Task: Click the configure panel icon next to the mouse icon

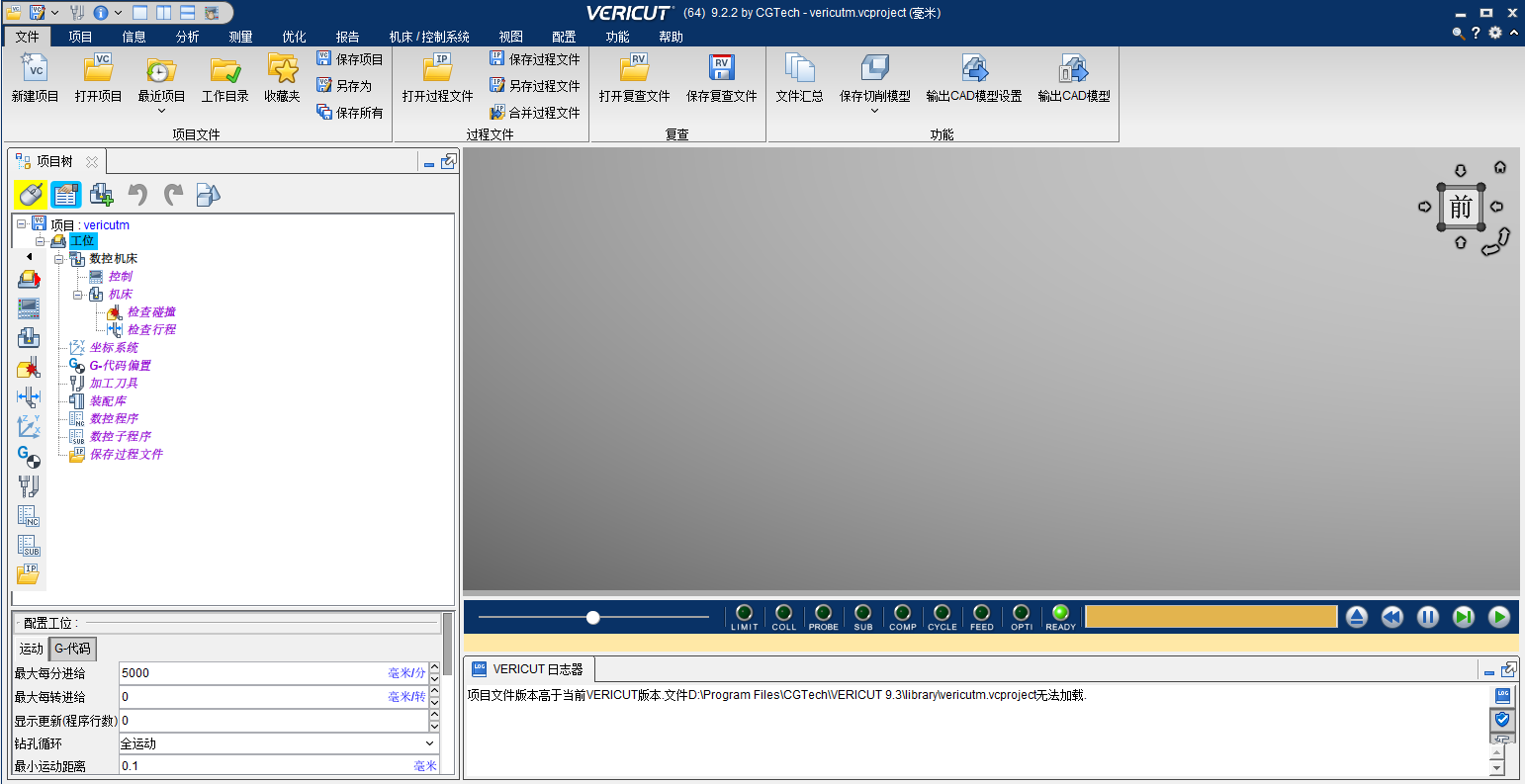Action: click(66, 195)
